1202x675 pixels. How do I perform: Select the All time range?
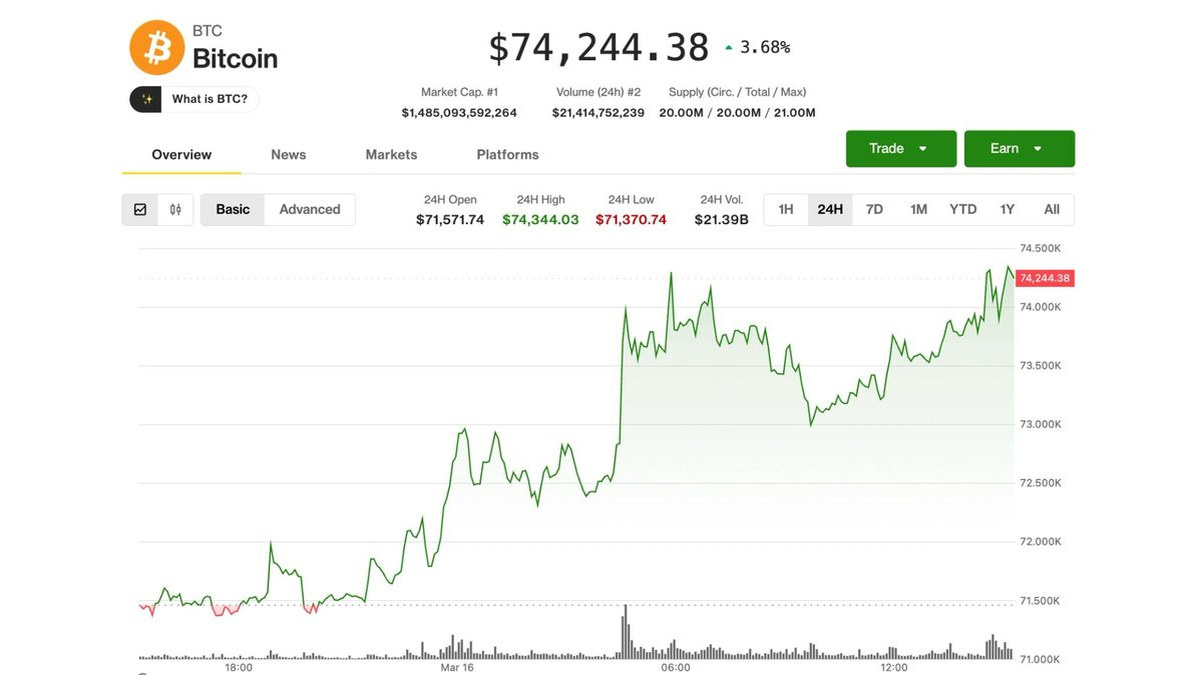[x=1051, y=209]
